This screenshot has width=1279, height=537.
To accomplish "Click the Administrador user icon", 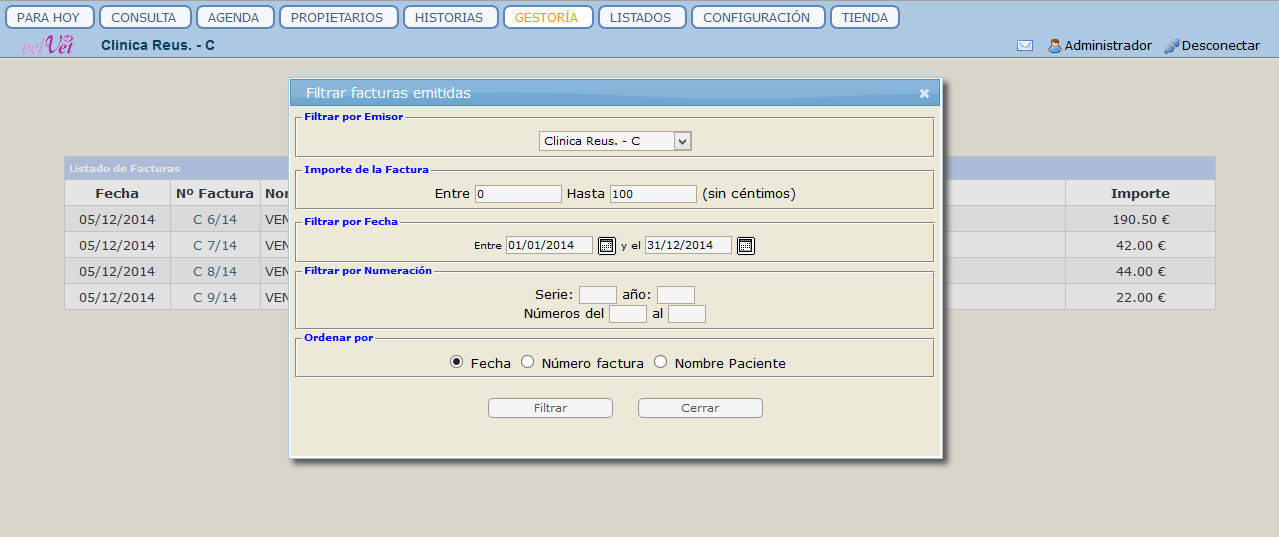I will click(x=1054, y=46).
